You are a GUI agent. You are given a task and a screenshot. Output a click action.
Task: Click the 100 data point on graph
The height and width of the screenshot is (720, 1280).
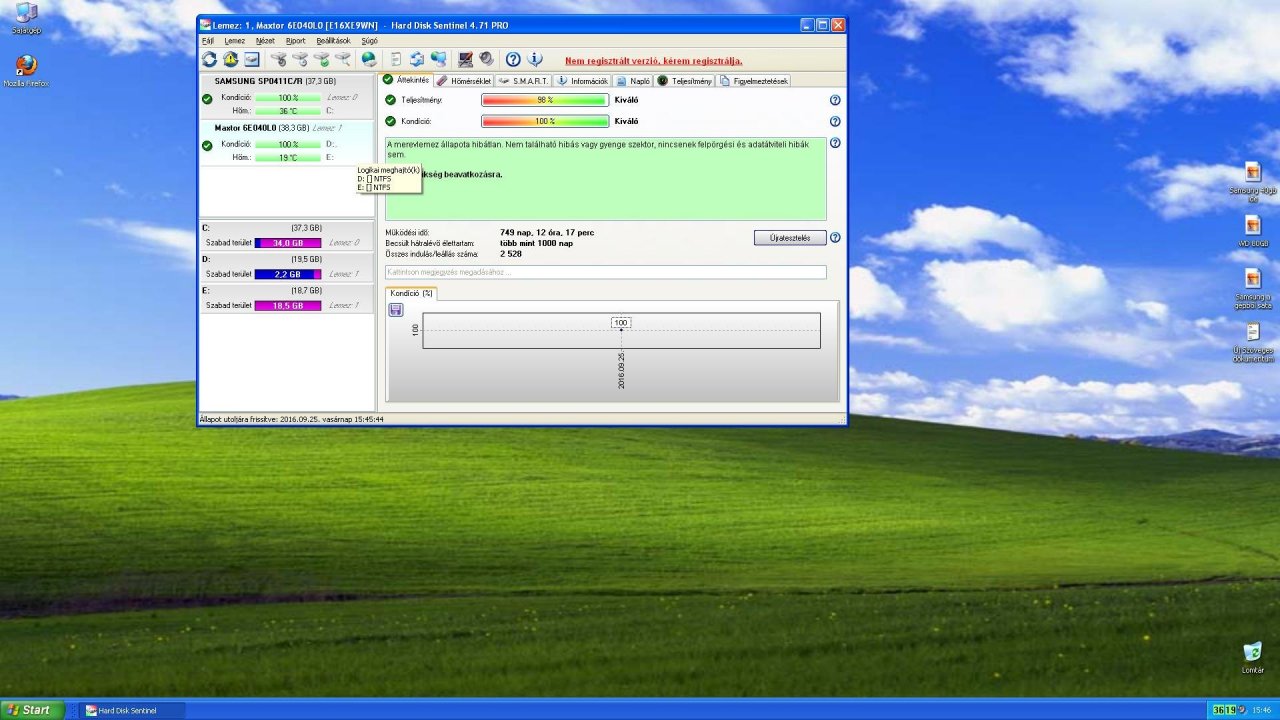click(621, 323)
